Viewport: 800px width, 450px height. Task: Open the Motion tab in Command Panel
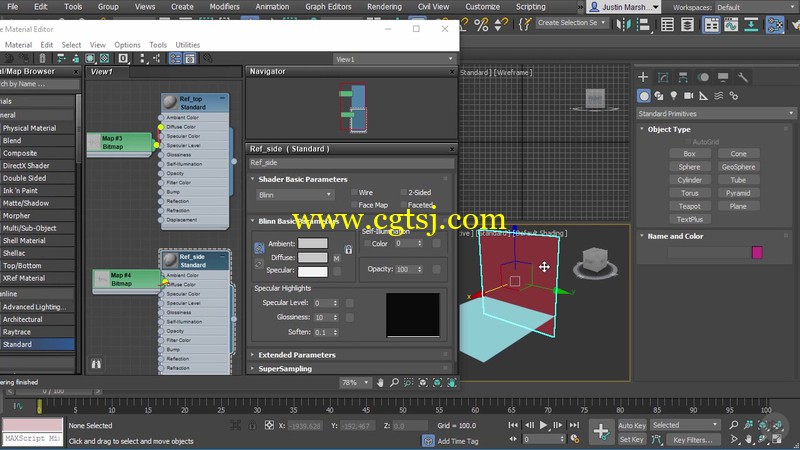tap(703, 77)
